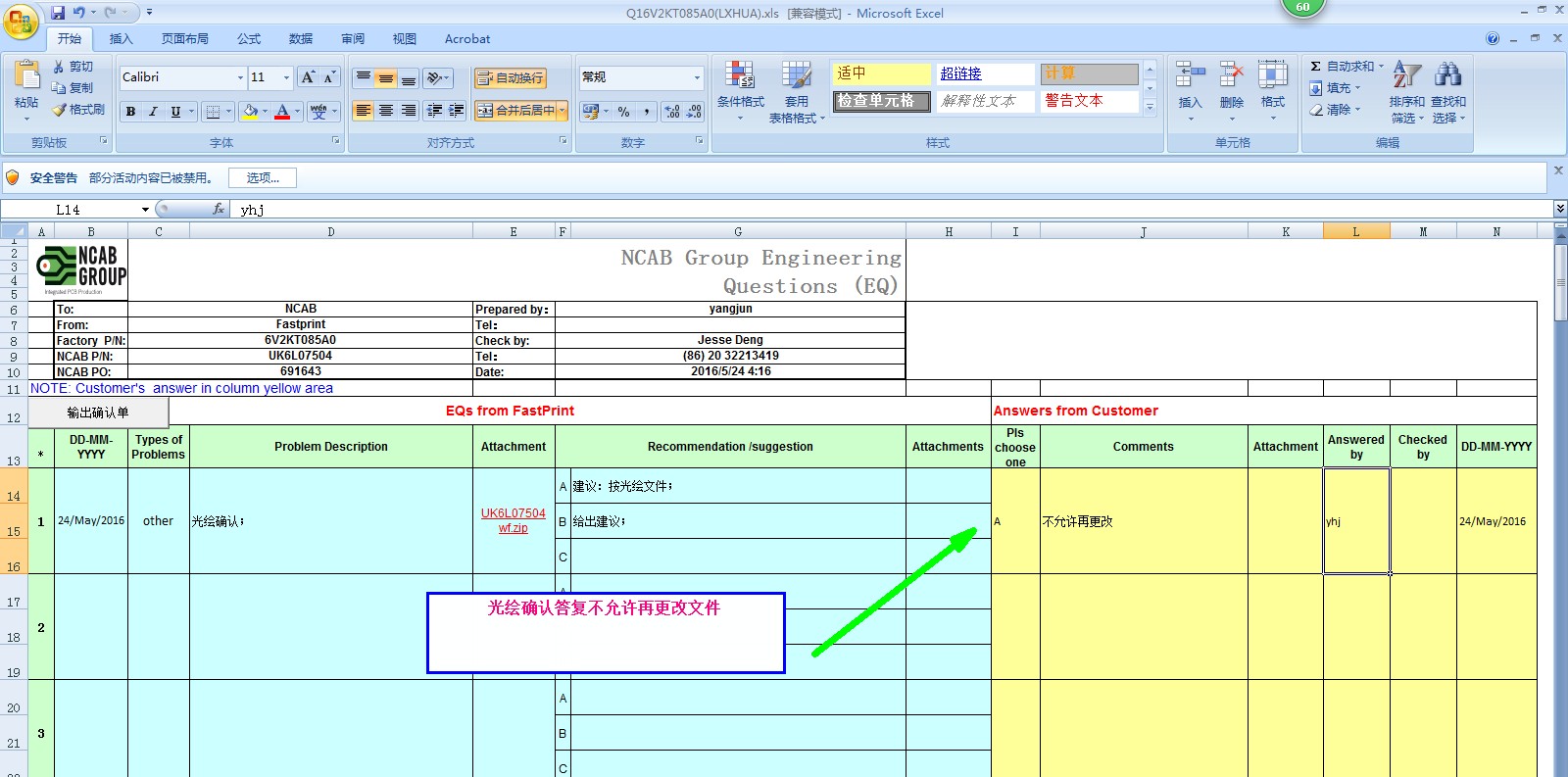This screenshot has height=777, width=1568.
Task: Open the 清除 clear dropdown
Action: pyautogui.click(x=1335, y=110)
